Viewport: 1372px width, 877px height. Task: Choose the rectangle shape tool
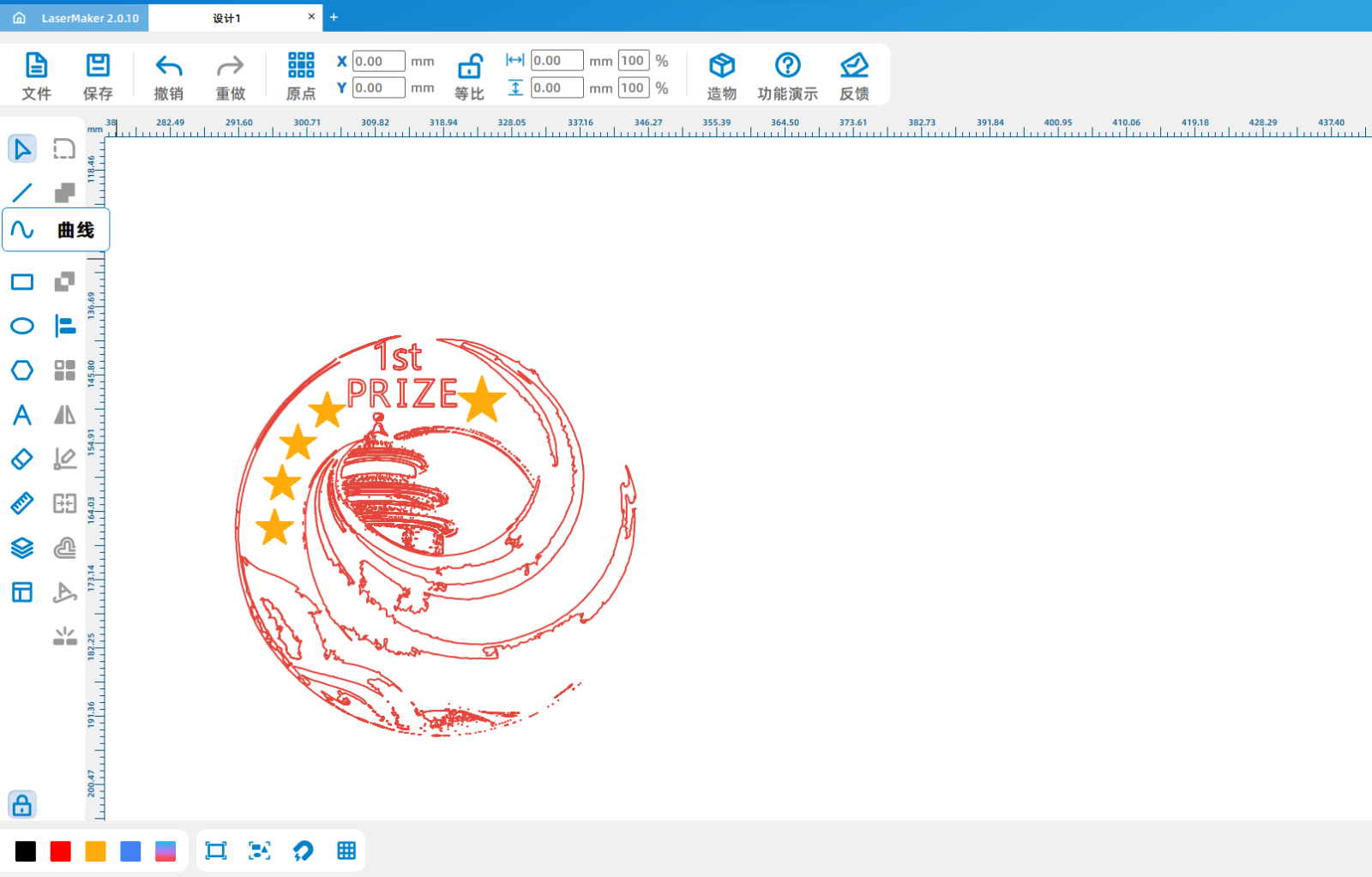coord(22,282)
